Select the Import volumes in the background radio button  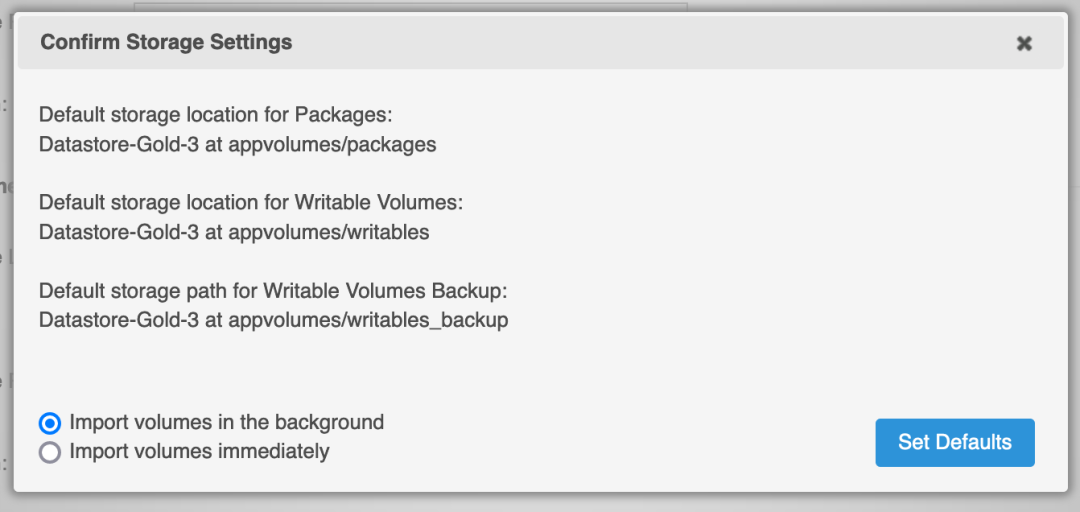tap(50, 423)
